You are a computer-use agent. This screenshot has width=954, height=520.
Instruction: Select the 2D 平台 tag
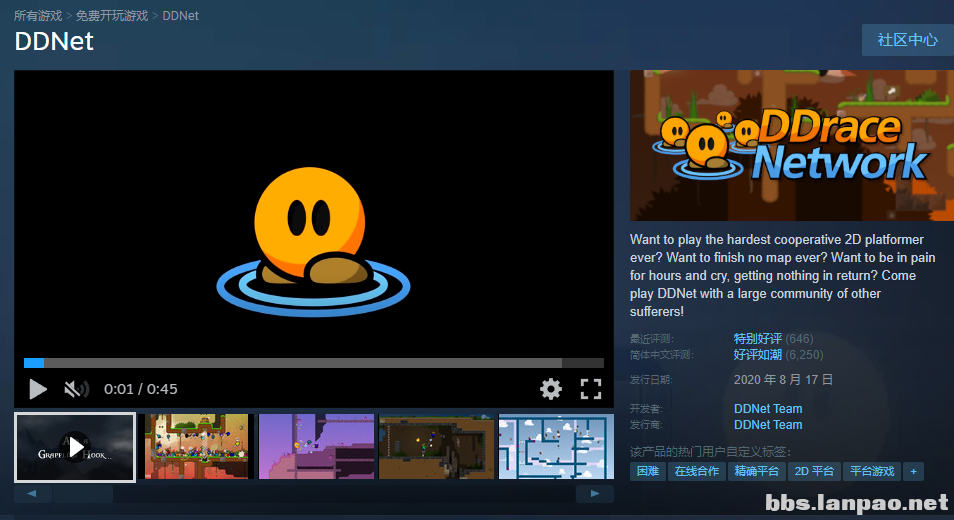[814, 471]
